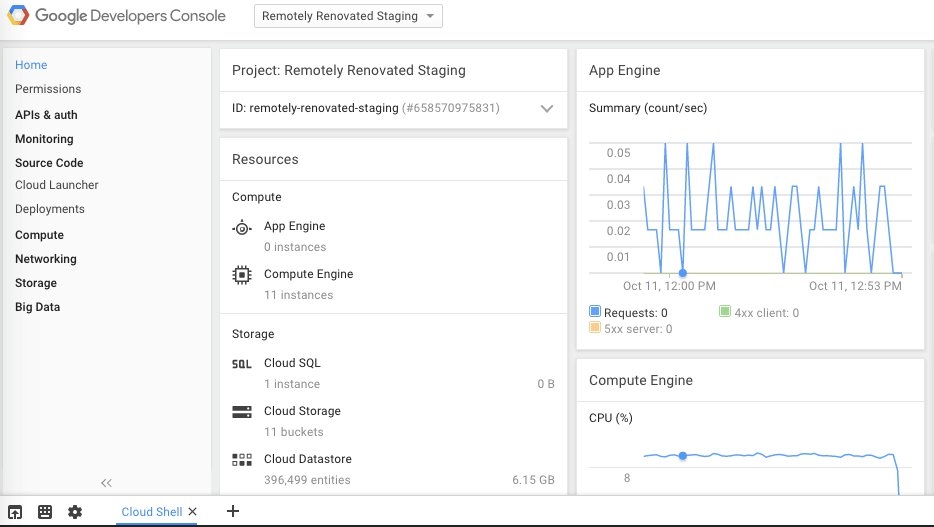
Task: Click '396,499 entities' text
Action: (x=307, y=479)
